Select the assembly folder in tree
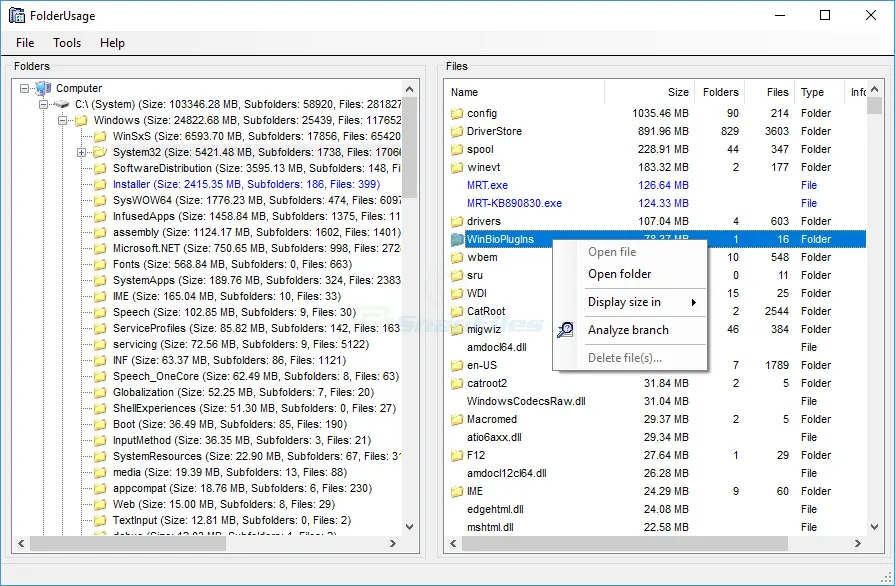Image resolution: width=895 pixels, height=586 pixels. point(256,232)
